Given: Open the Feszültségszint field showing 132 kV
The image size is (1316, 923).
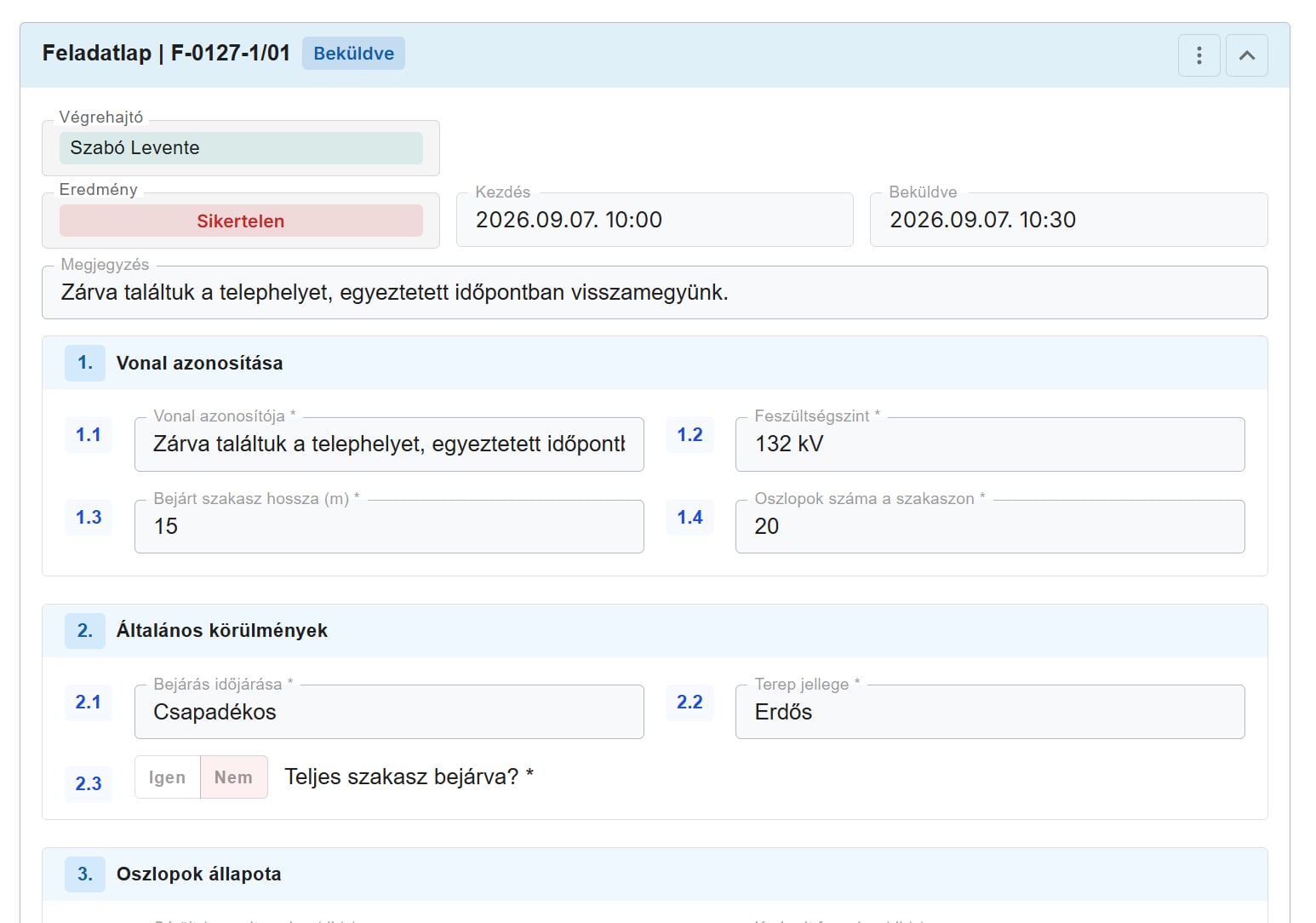Looking at the screenshot, I should 990,444.
